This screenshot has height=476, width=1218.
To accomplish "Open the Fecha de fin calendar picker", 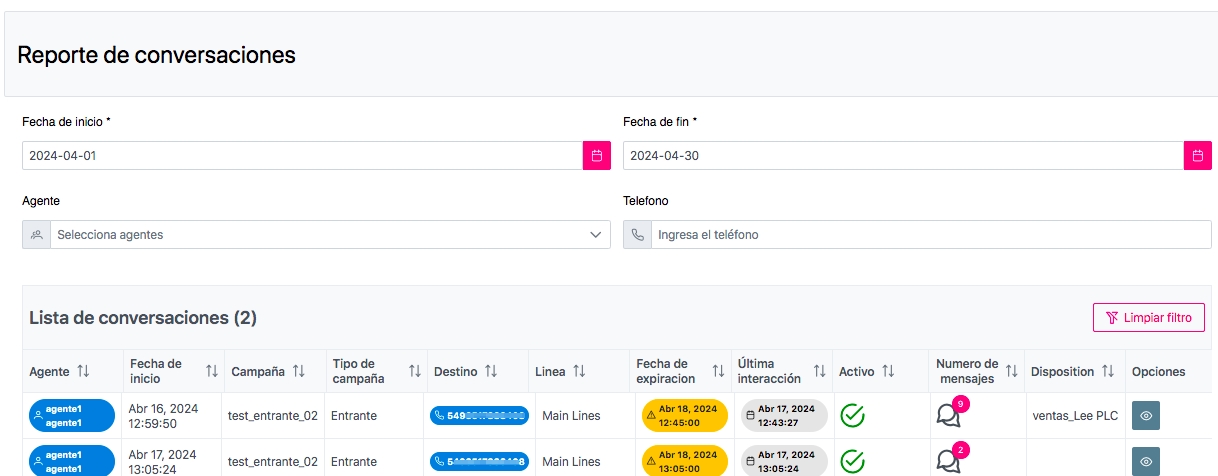I will [x=1197, y=156].
